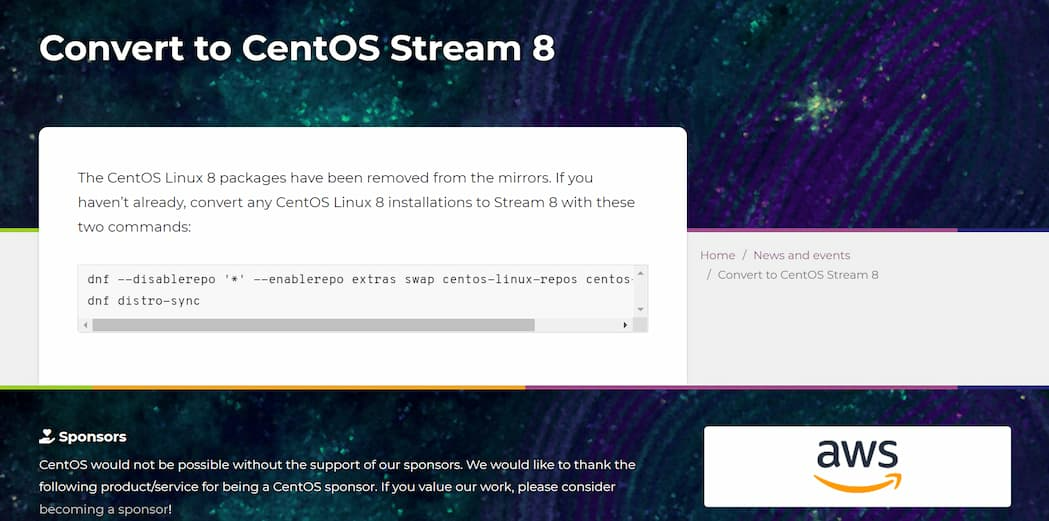Click the Sponsors section heading text

[x=92, y=437]
